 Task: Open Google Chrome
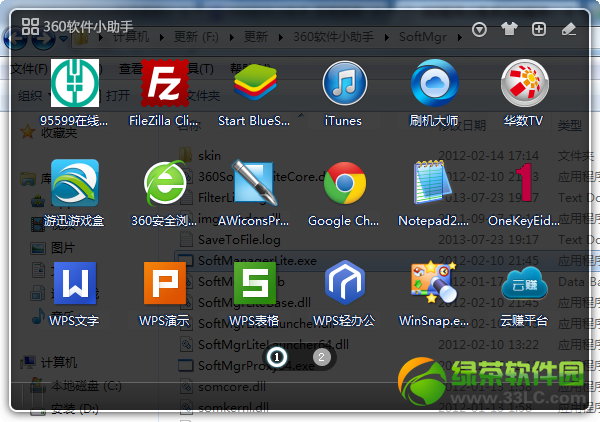345,183
